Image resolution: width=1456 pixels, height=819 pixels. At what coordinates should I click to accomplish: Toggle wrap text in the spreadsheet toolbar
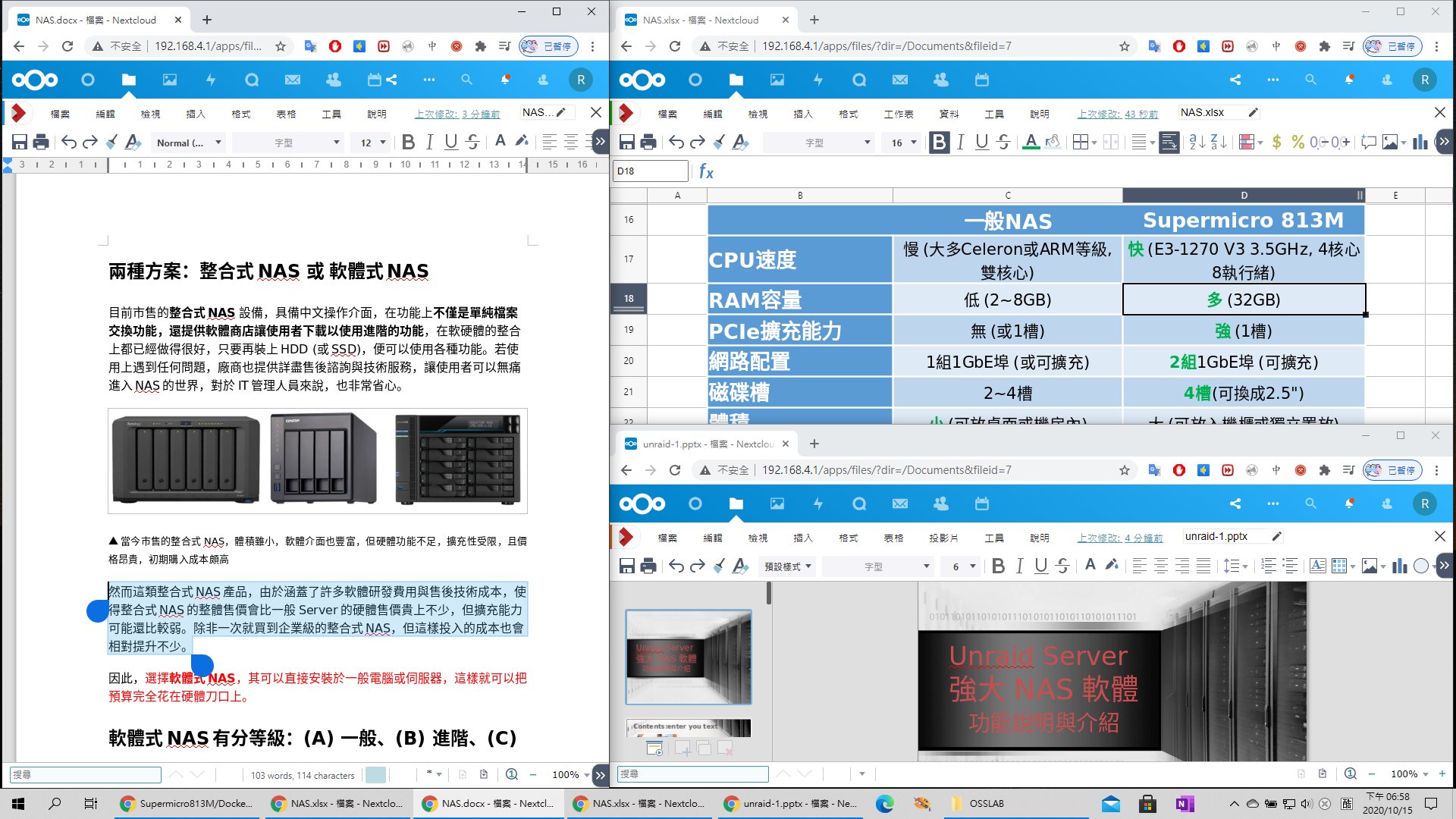click(1169, 142)
